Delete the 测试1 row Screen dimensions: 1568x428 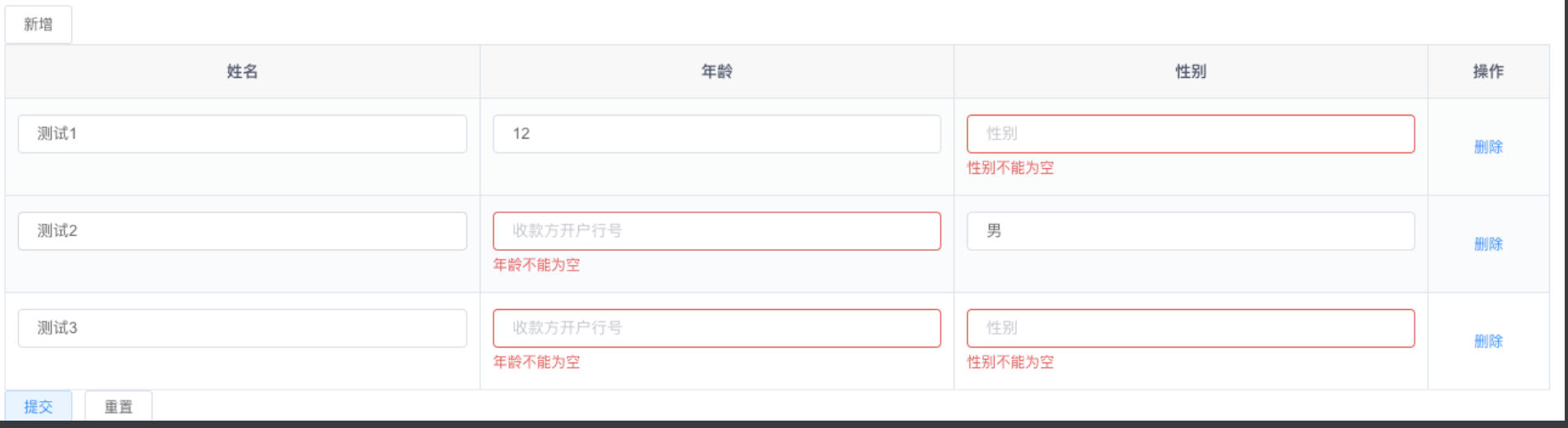[1488, 147]
